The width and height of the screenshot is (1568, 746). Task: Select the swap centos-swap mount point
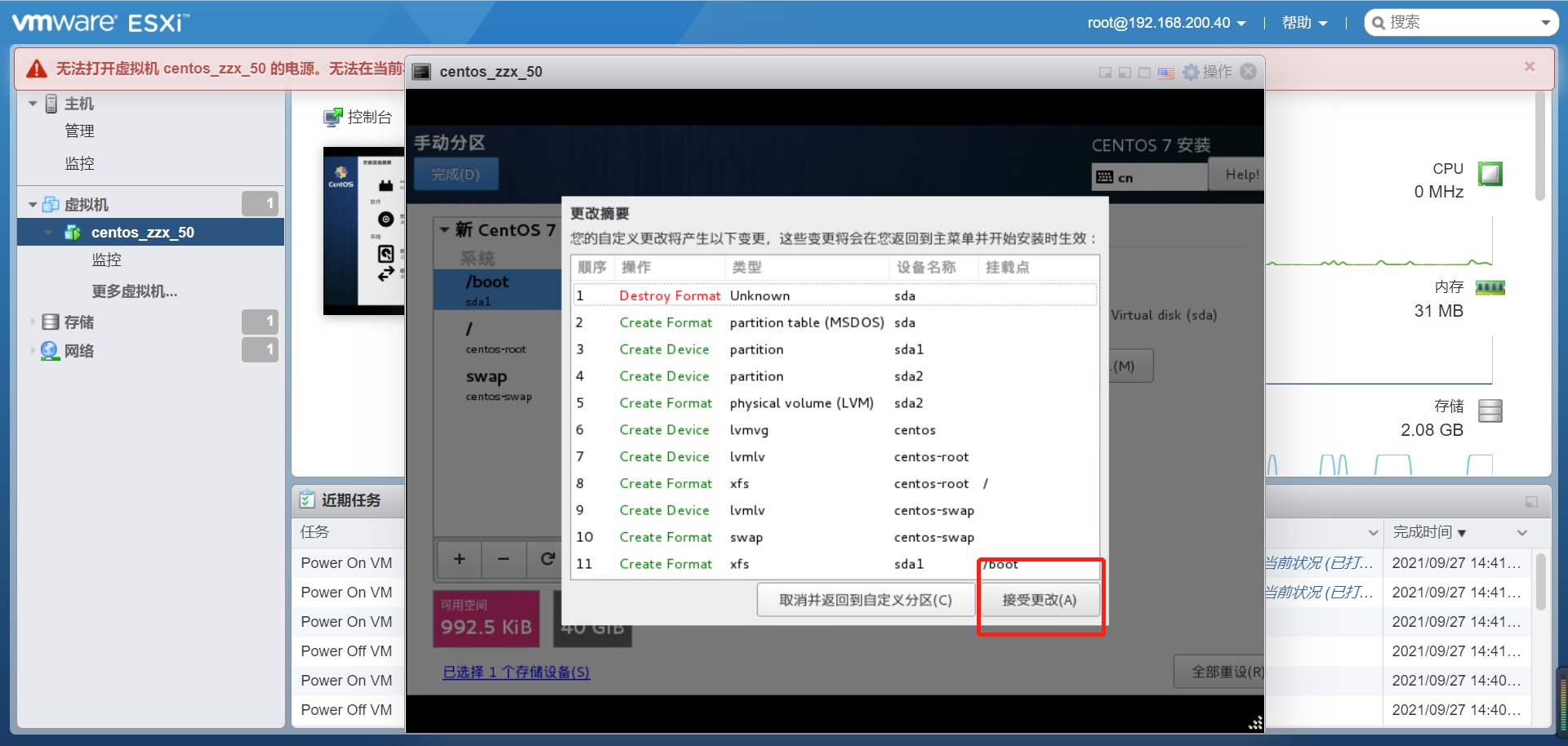(497, 385)
